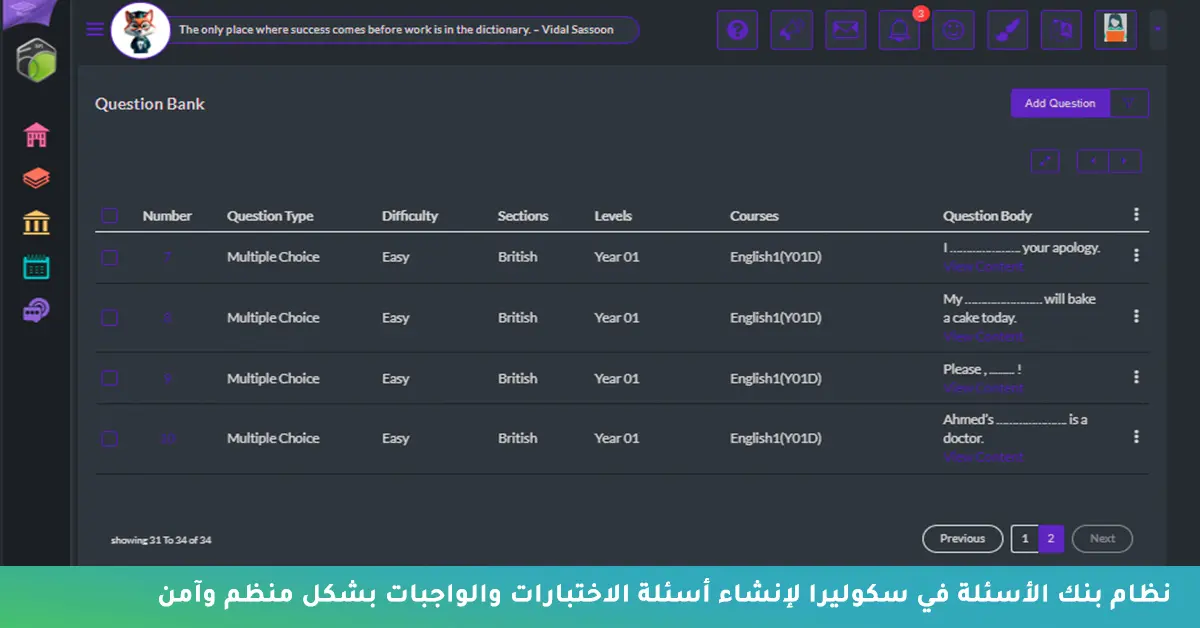Open the three-dot menu in the table header
This screenshot has height=628, width=1200.
point(1136,214)
